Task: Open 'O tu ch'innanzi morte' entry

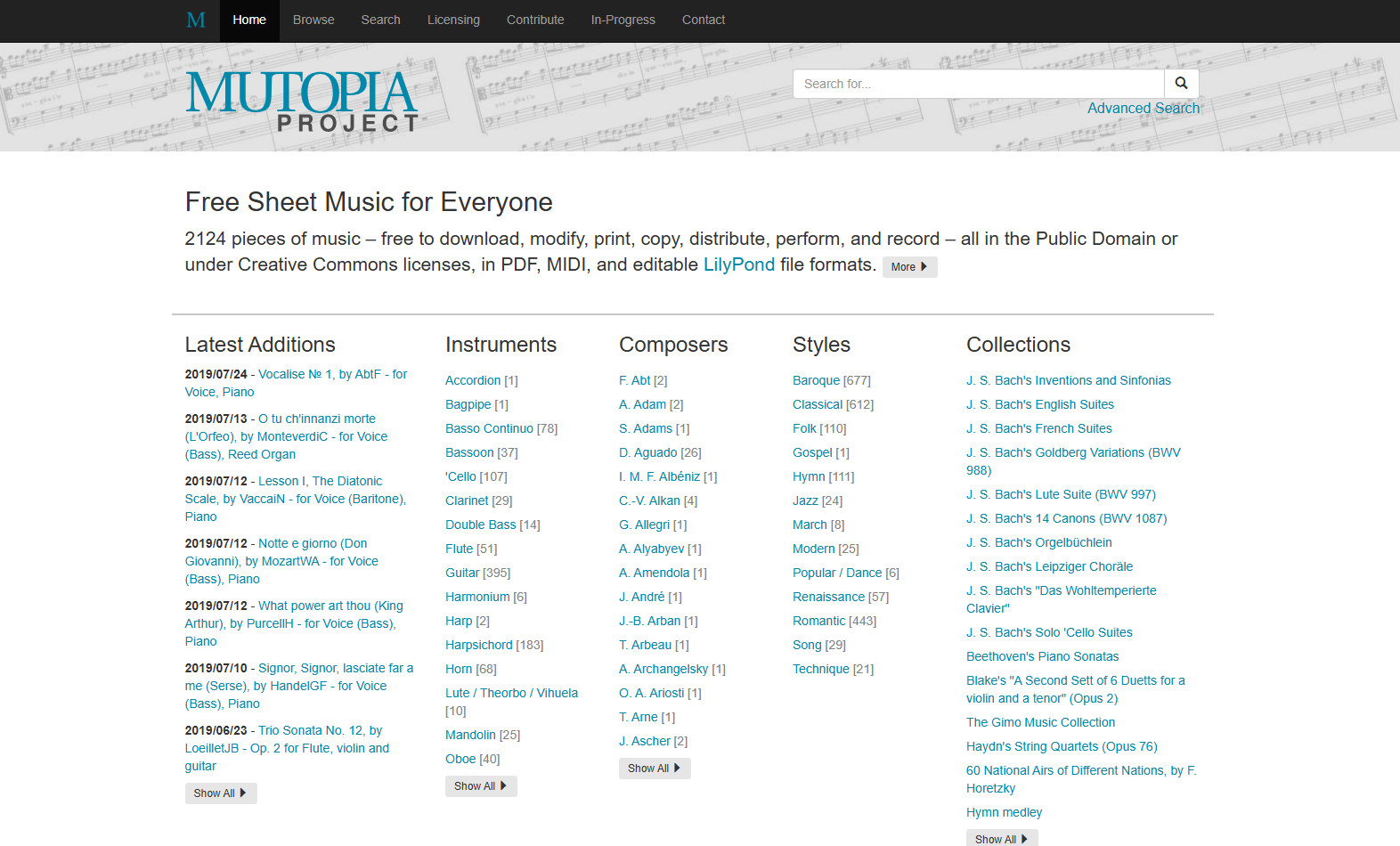Action: click(x=286, y=436)
